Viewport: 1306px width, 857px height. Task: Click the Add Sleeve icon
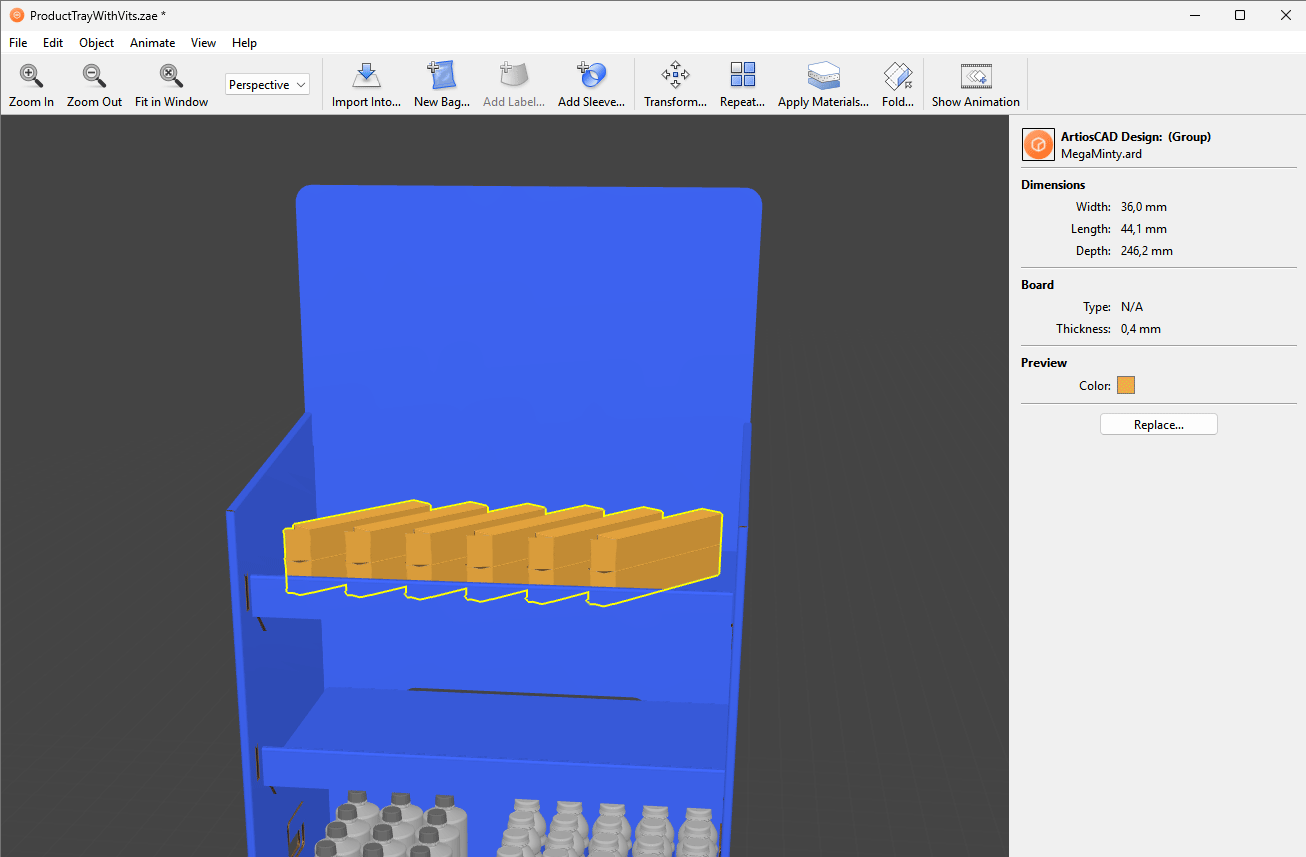coord(591,76)
